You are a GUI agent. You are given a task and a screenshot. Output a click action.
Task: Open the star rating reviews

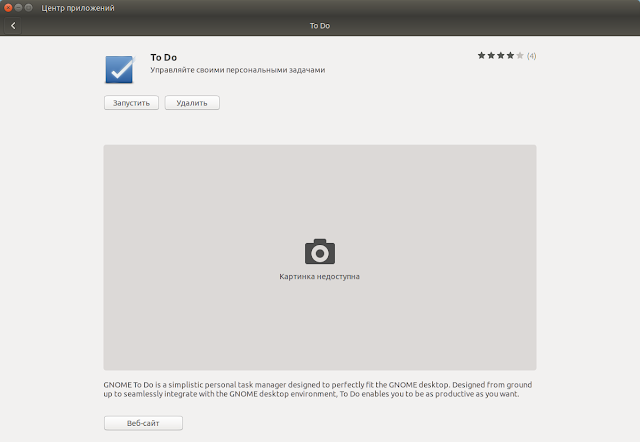click(500, 56)
